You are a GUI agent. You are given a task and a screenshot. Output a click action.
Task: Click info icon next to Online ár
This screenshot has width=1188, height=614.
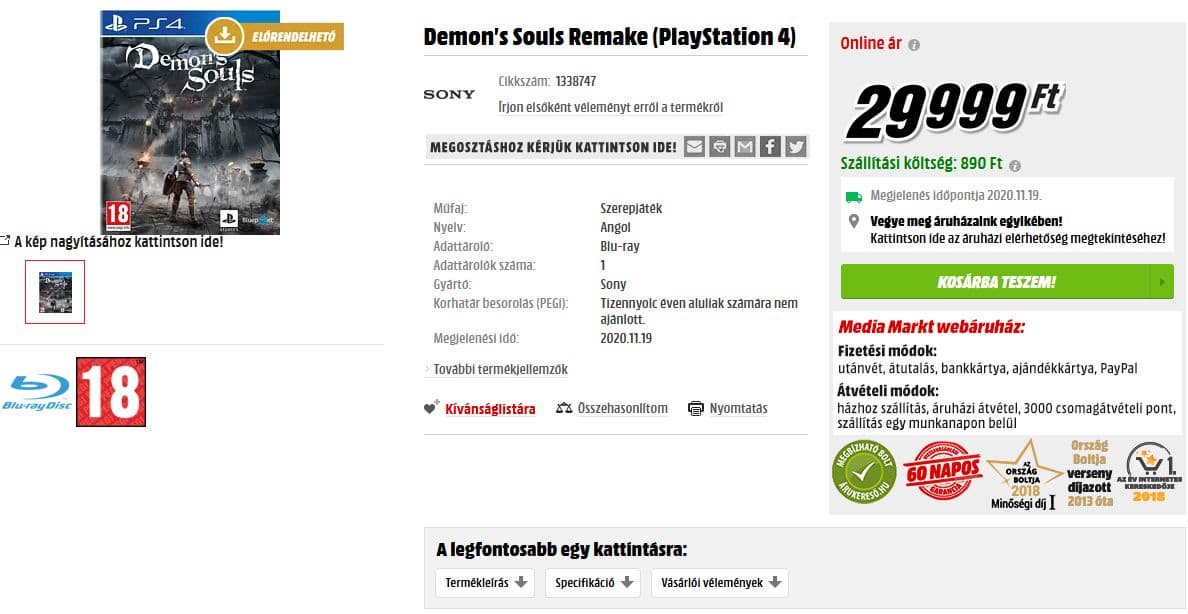point(914,45)
